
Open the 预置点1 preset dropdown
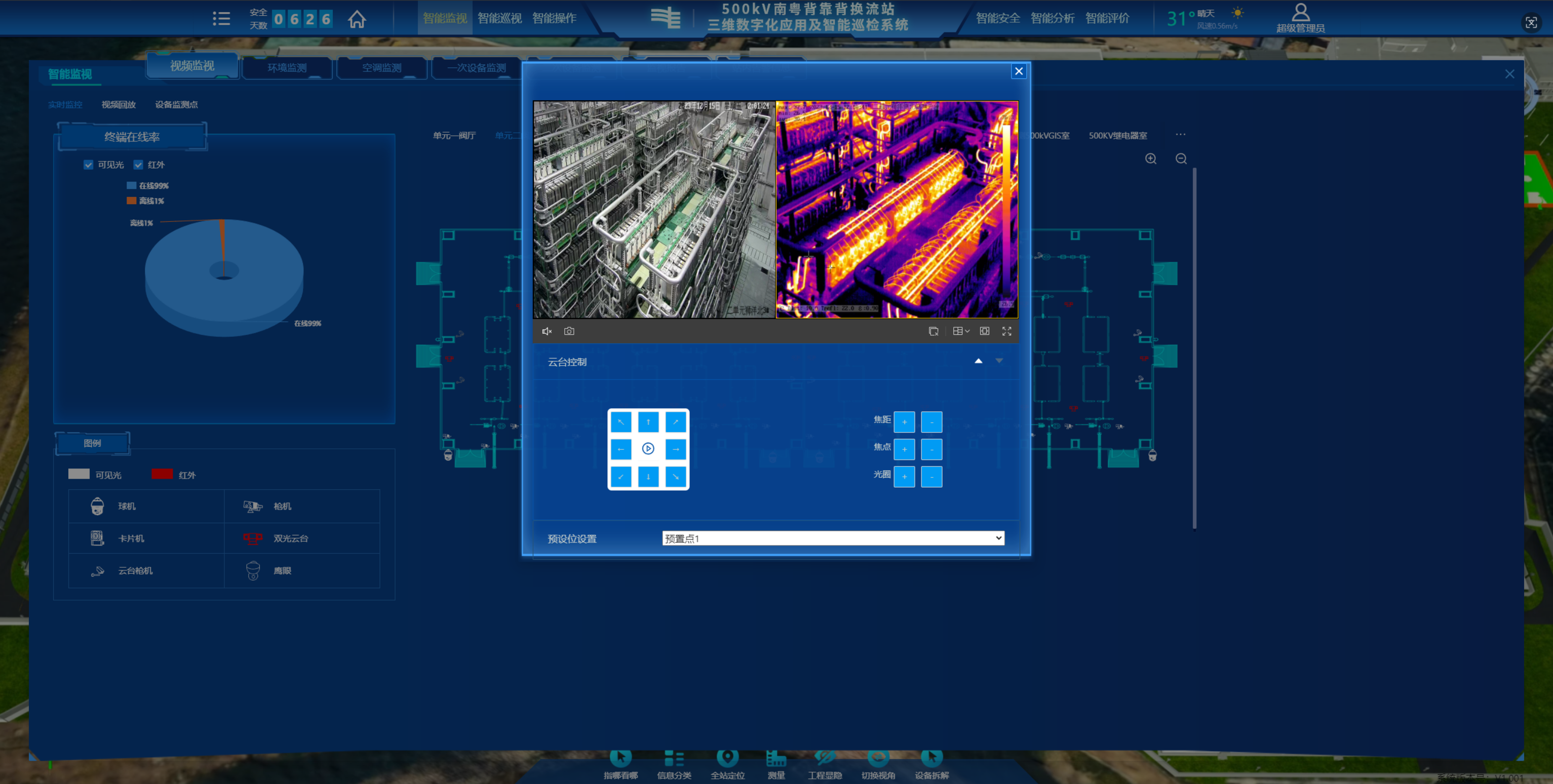(x=833, y=539)
